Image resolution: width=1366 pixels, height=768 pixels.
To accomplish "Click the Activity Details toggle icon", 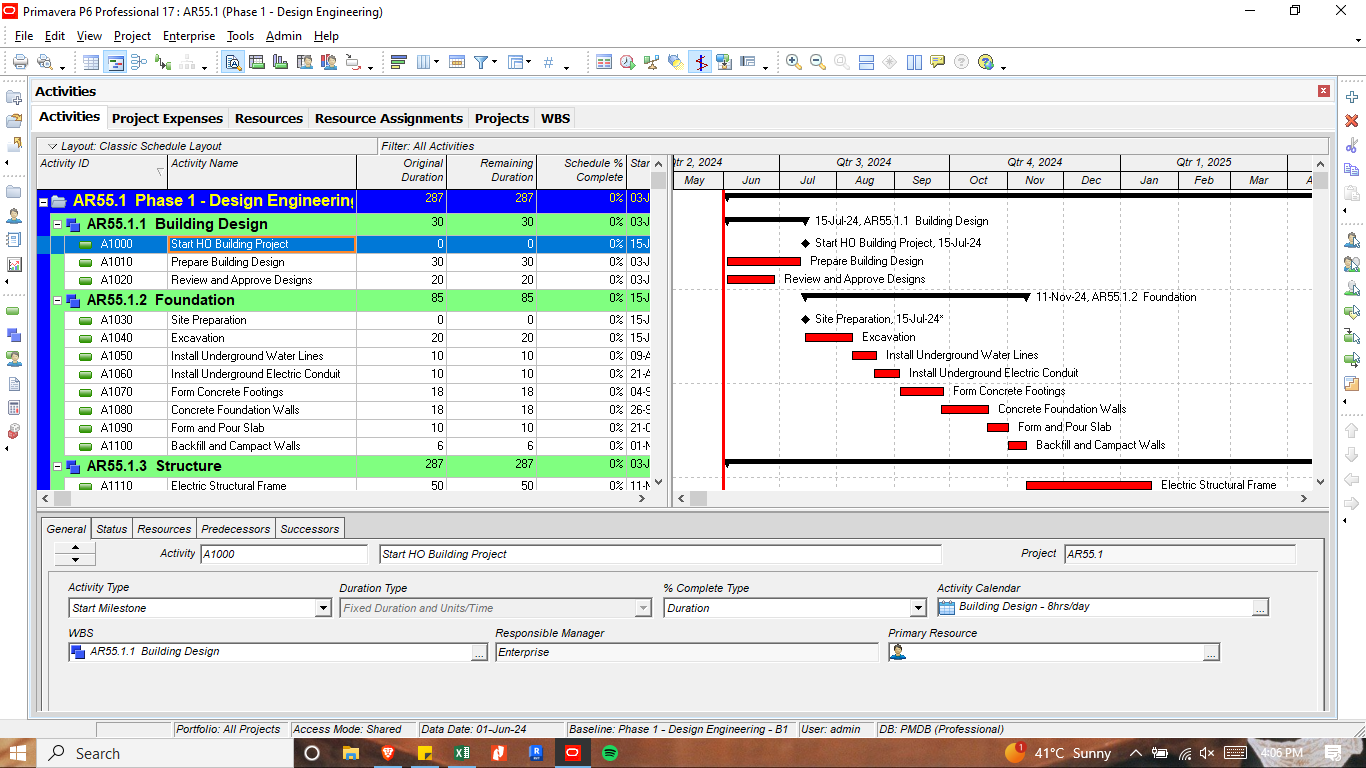I will (x=233, y=62).
